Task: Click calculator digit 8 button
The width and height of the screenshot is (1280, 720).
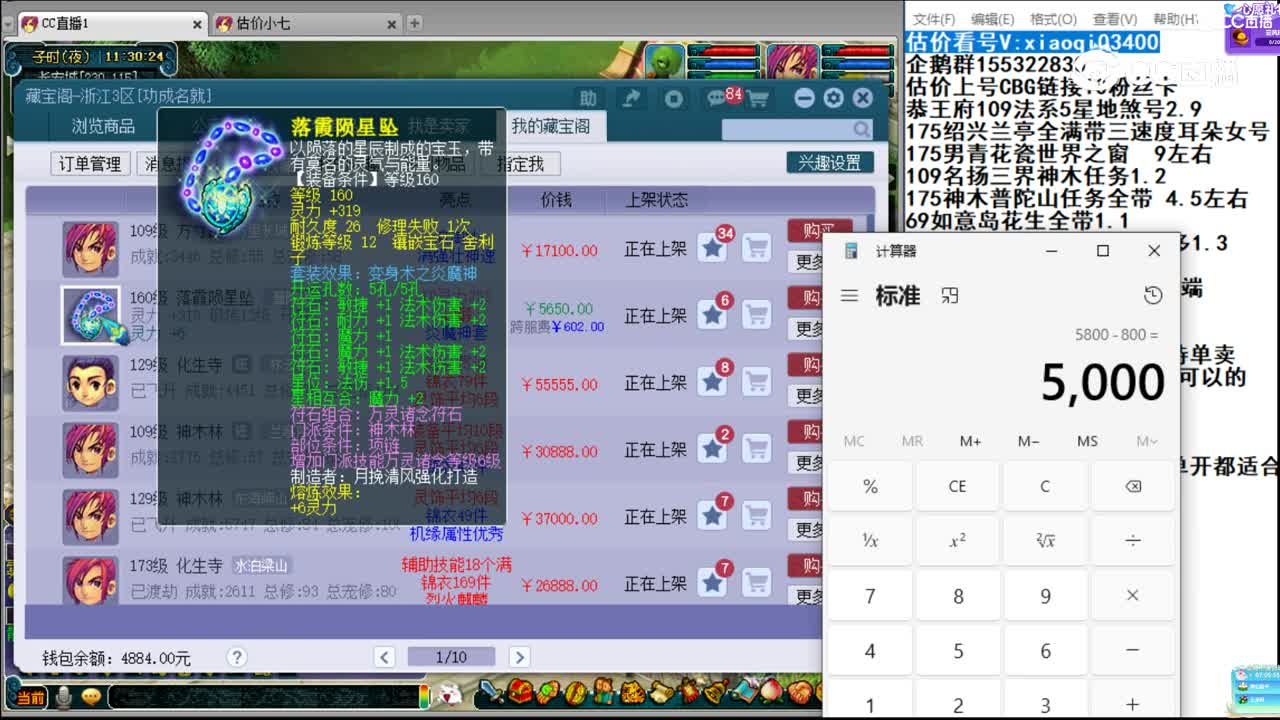Action: tap(958, 596)
